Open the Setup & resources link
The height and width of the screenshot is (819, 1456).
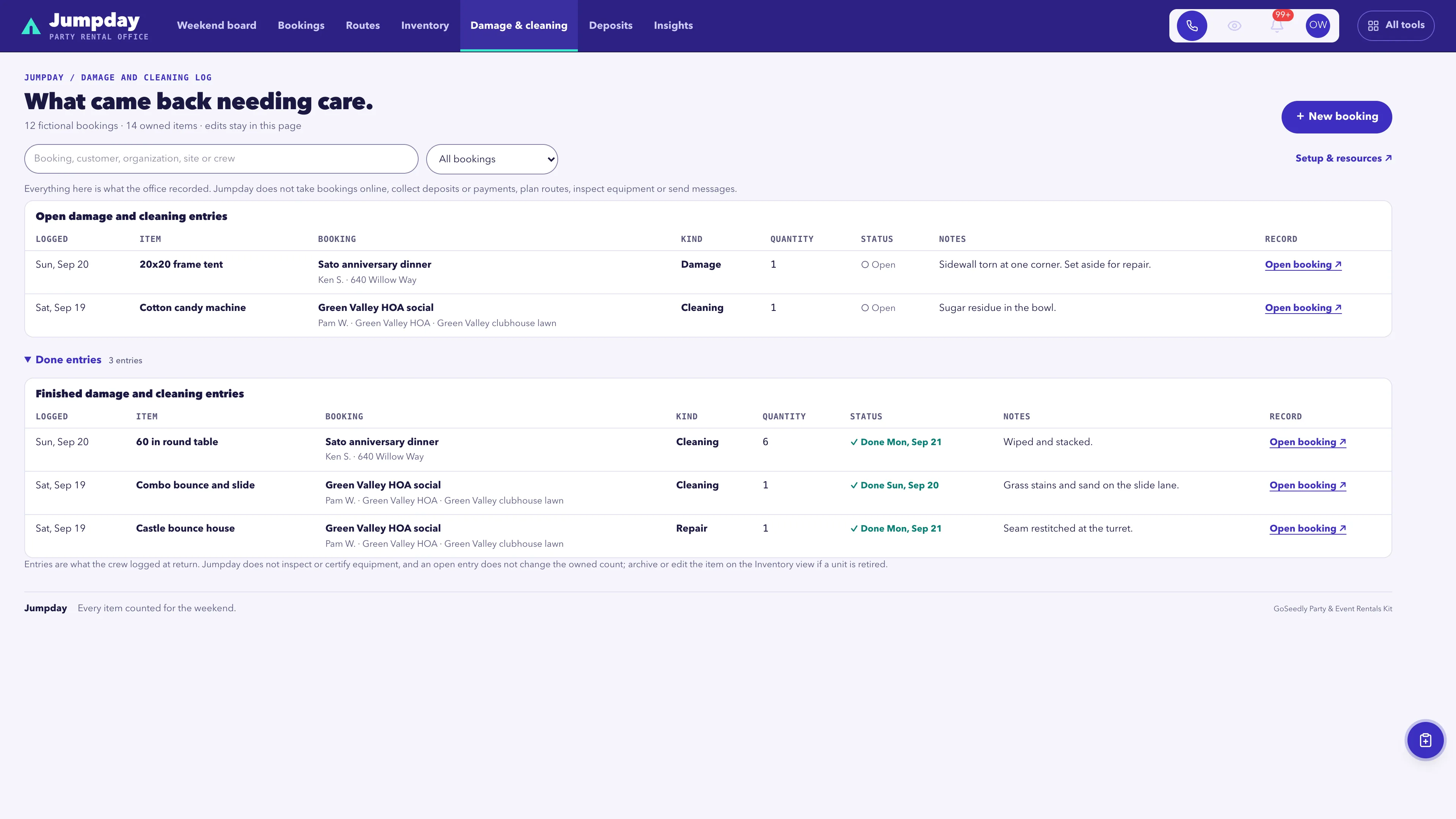click(1343, 158)
